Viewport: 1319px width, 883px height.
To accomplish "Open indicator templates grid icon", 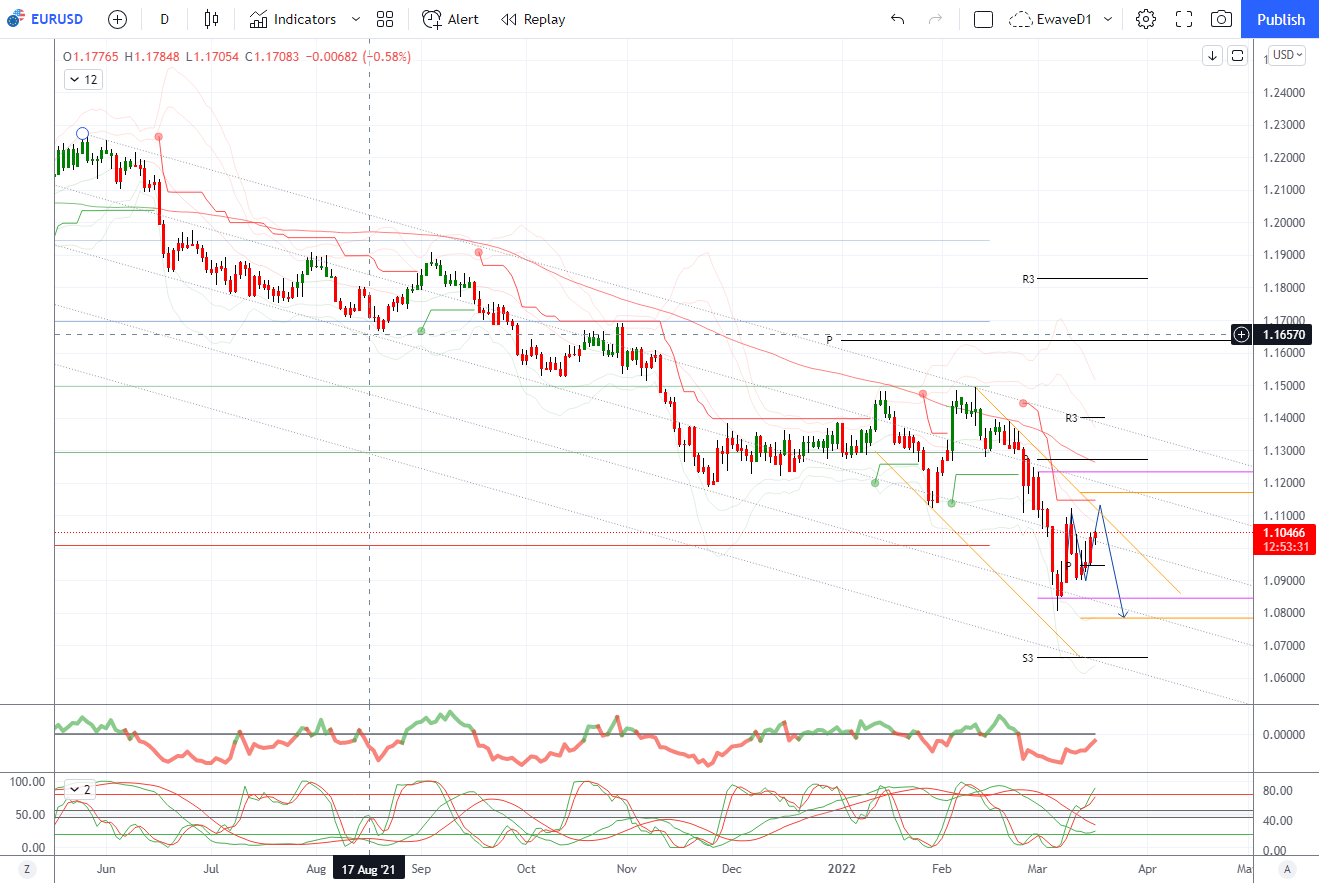I will 385,19.
